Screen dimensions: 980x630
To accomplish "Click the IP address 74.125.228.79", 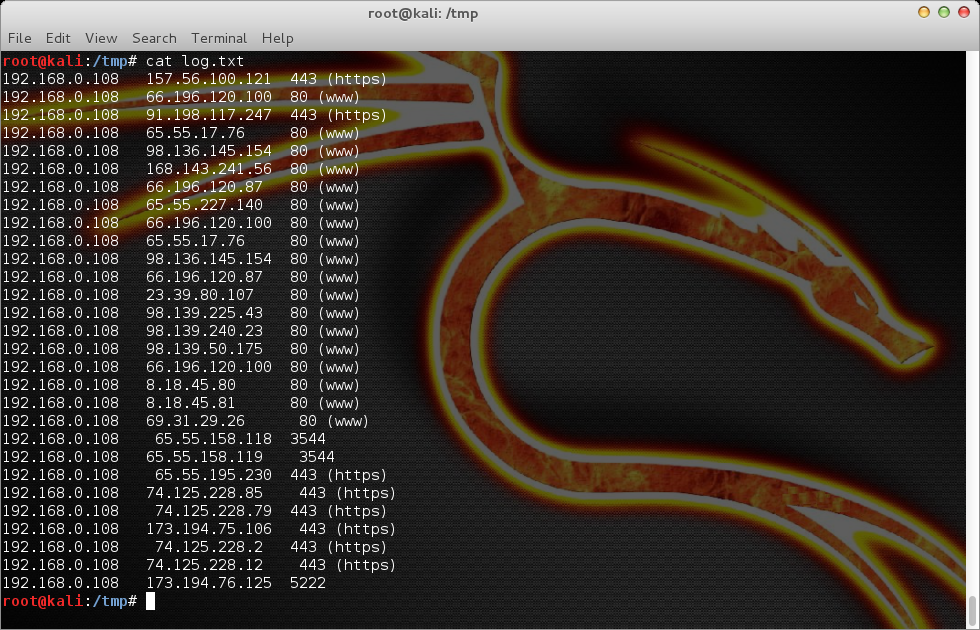I will (x=213, y=511).
